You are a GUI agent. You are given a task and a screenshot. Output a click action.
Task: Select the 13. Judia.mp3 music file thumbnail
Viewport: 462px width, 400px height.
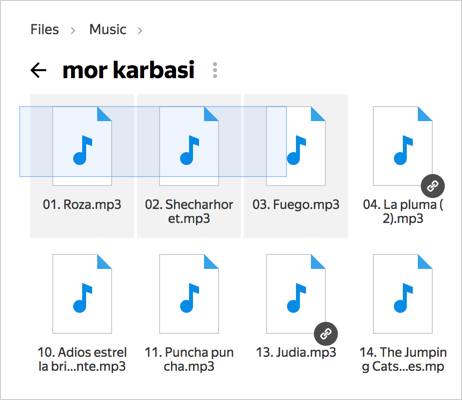(x=296, y=294)
